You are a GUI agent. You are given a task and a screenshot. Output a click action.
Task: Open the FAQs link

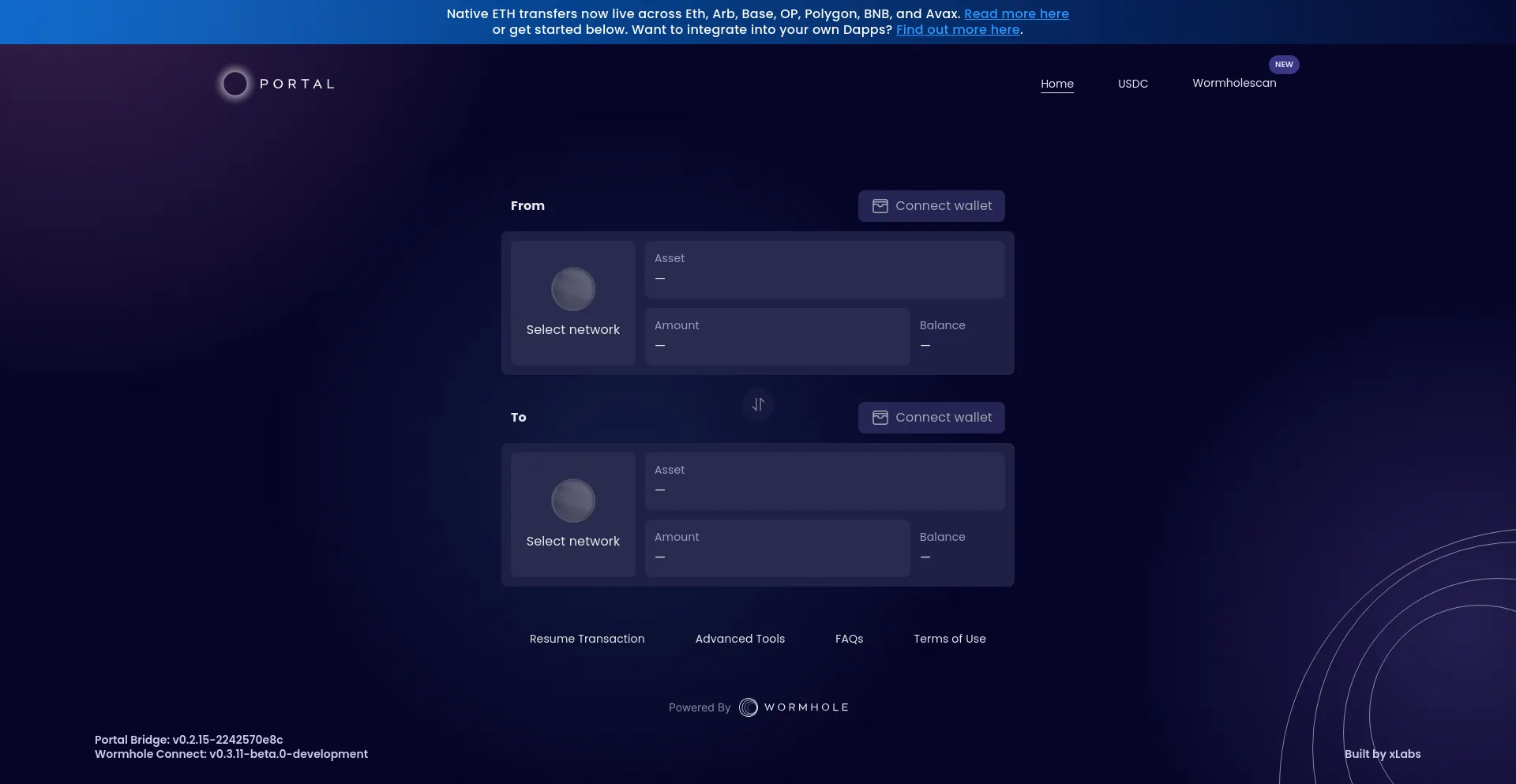pos(850,639)
